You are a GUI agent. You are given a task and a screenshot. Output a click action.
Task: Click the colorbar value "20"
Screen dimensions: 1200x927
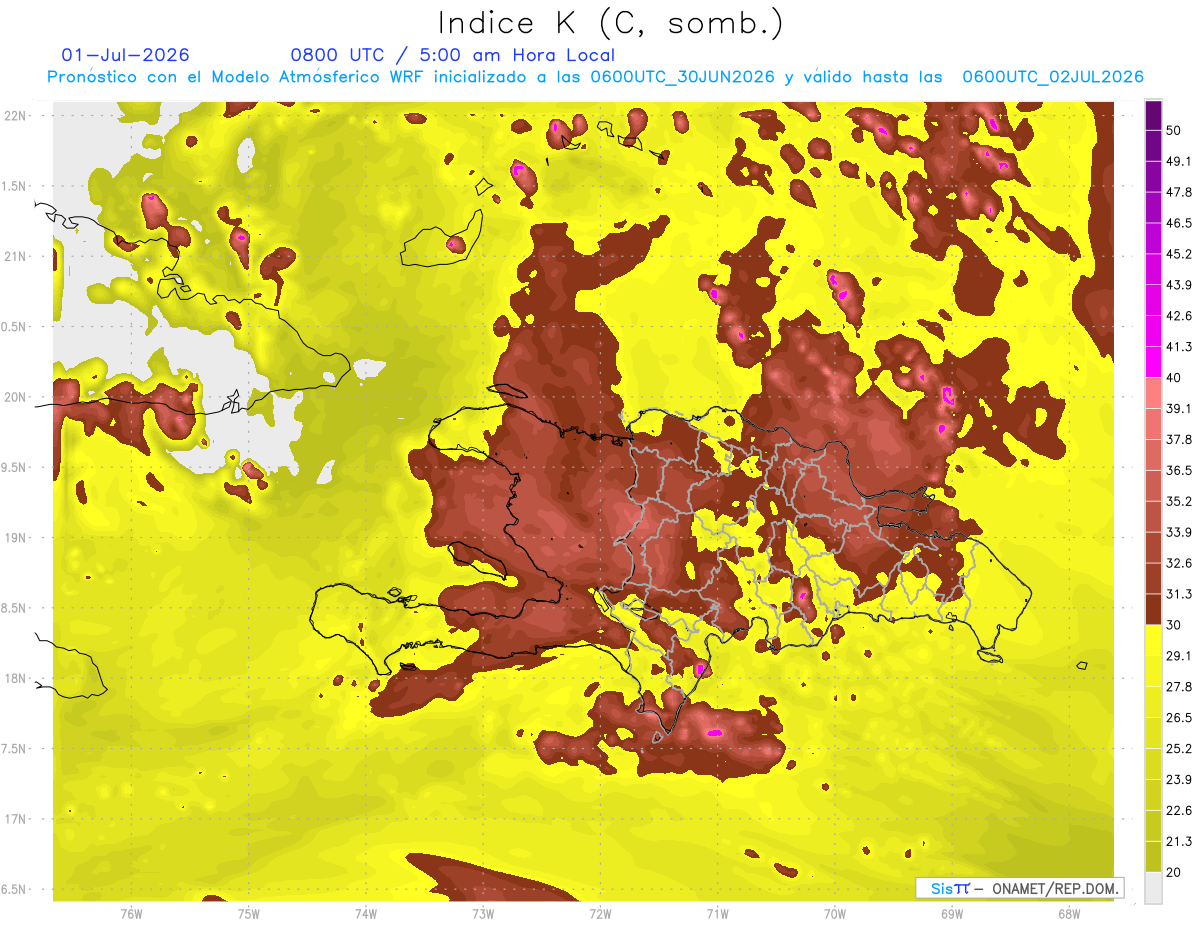click(x=1174, y=873)
